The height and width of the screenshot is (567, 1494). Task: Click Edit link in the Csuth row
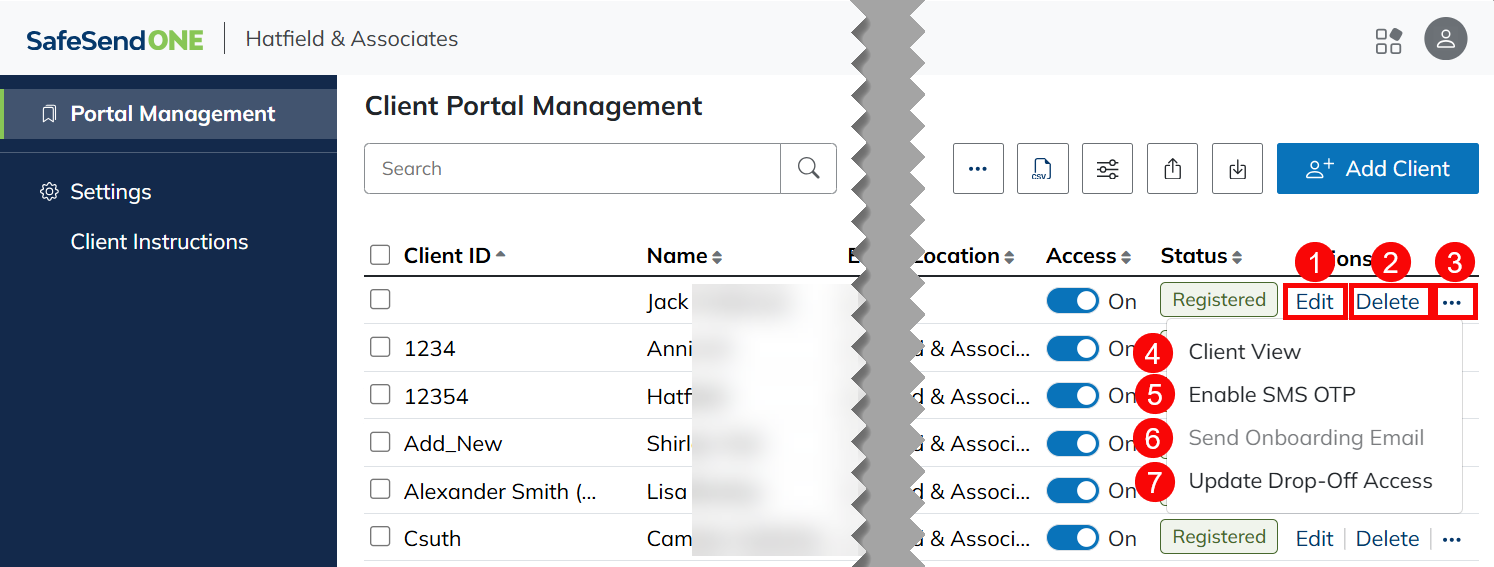[x=1314, y=539]
